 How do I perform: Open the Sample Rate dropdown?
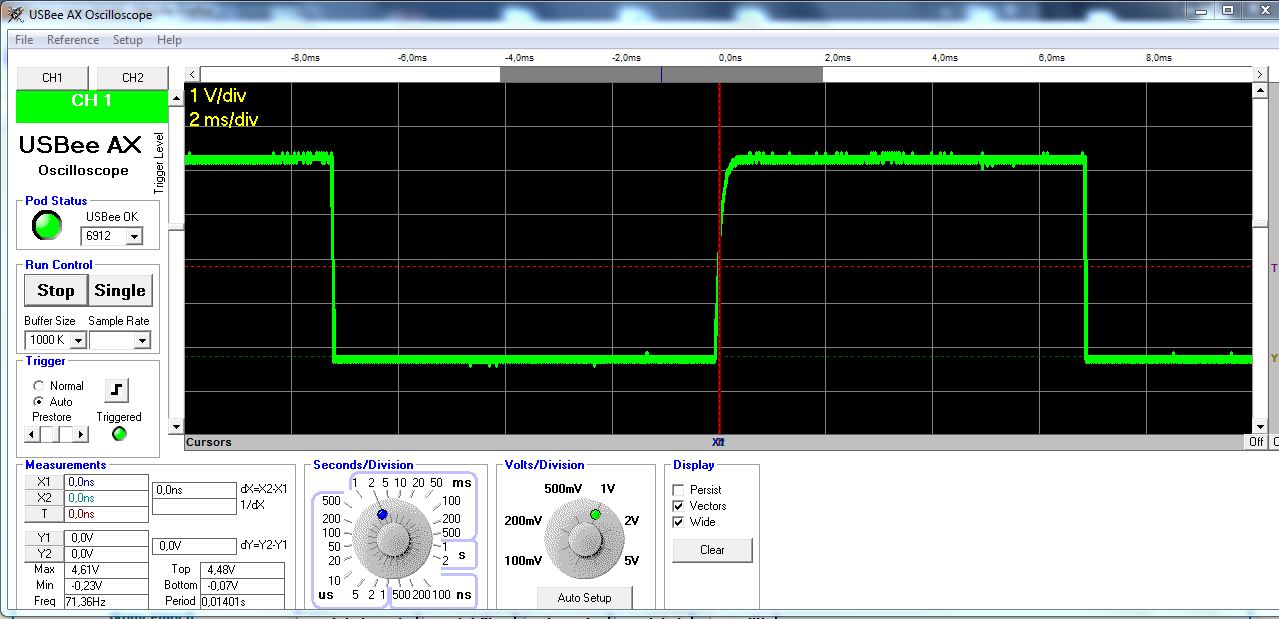pos(142,340)
